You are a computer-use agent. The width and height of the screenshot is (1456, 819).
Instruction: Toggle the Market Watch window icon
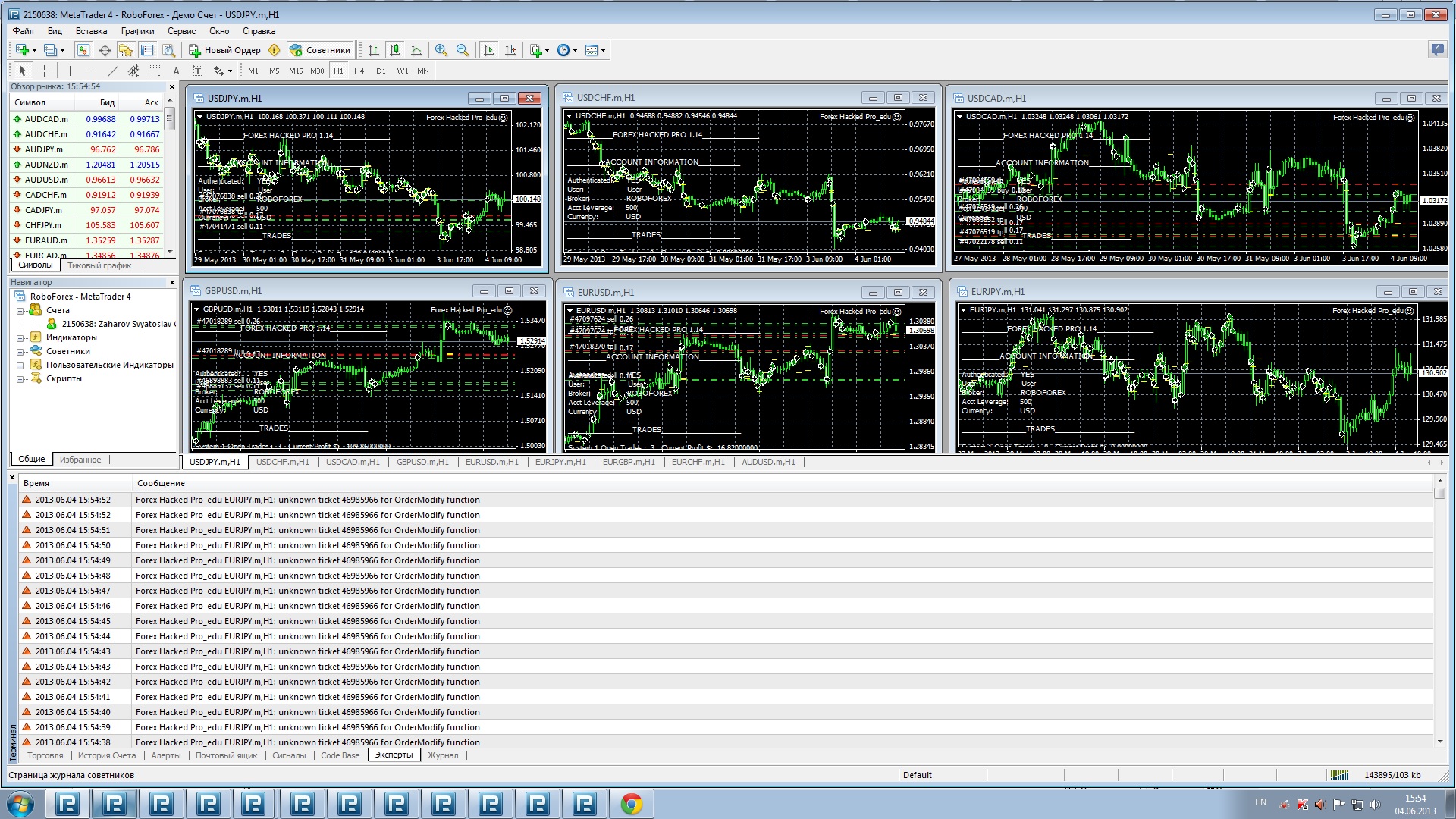click(83, 50)
